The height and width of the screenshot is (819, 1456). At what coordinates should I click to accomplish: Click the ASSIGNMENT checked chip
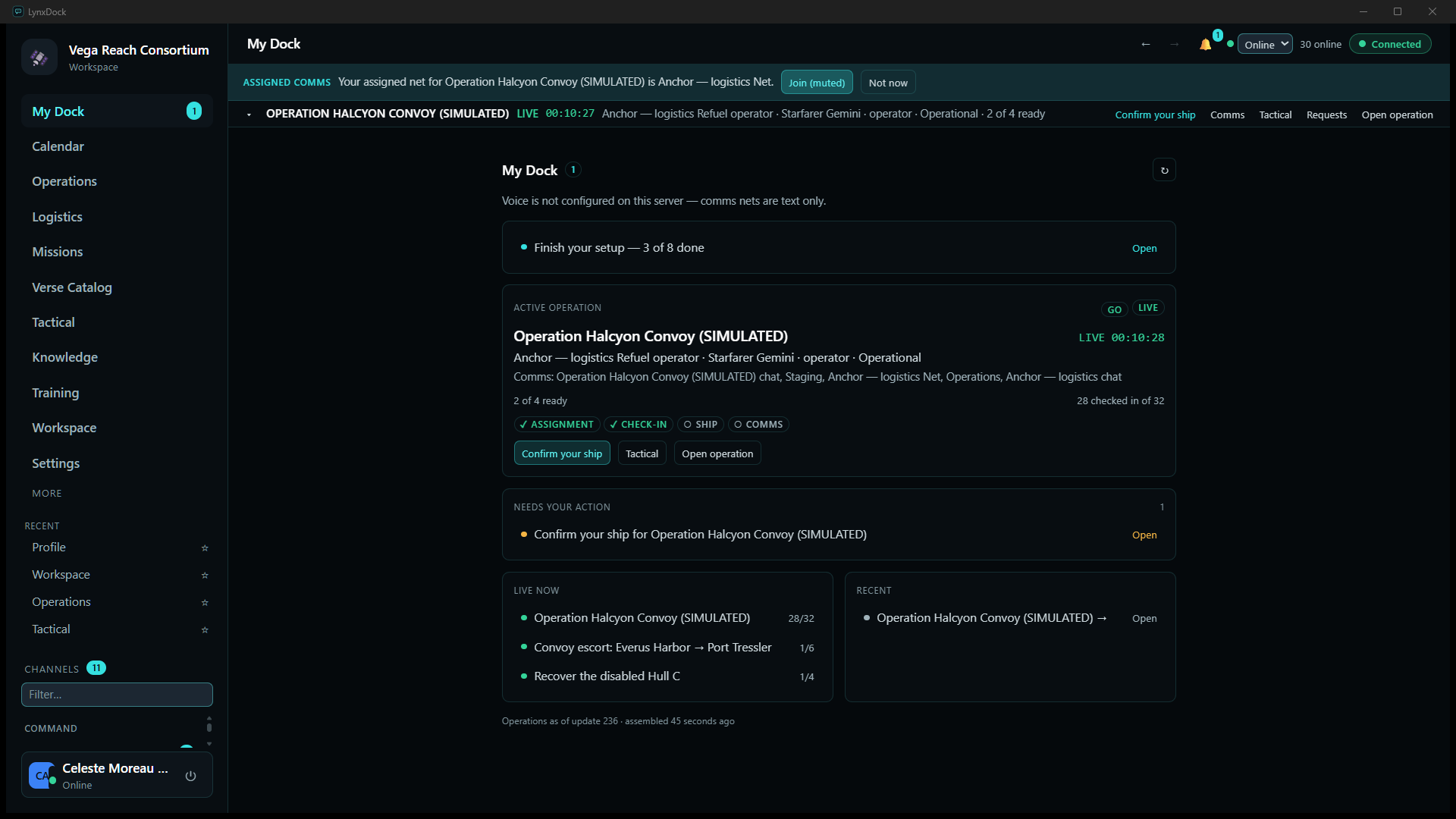click(x=557, y=425)
